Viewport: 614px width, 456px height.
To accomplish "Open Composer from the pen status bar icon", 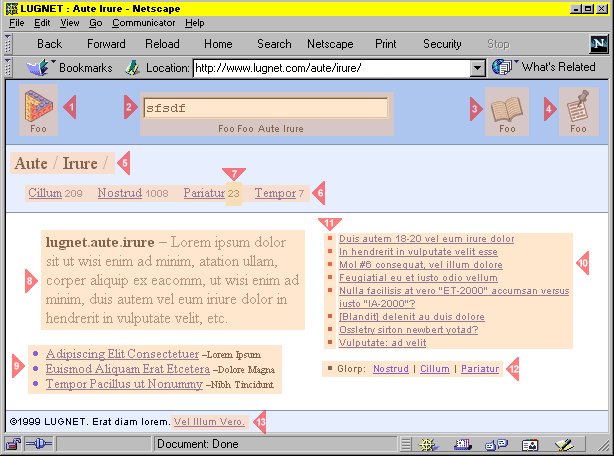I will pyautogui.click(x=563, y=444).
